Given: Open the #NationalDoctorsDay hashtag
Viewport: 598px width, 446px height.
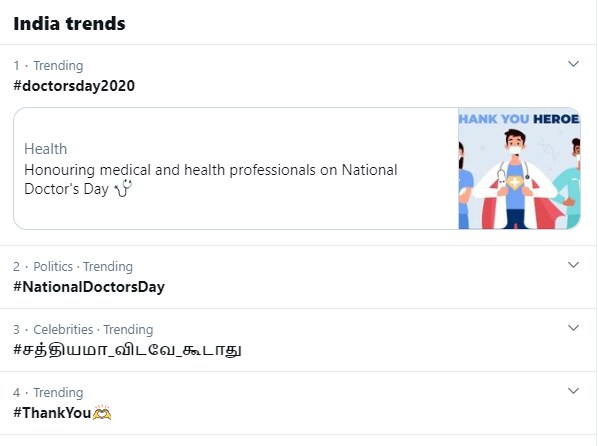Looking at the screenshot, I should point(89,287).
